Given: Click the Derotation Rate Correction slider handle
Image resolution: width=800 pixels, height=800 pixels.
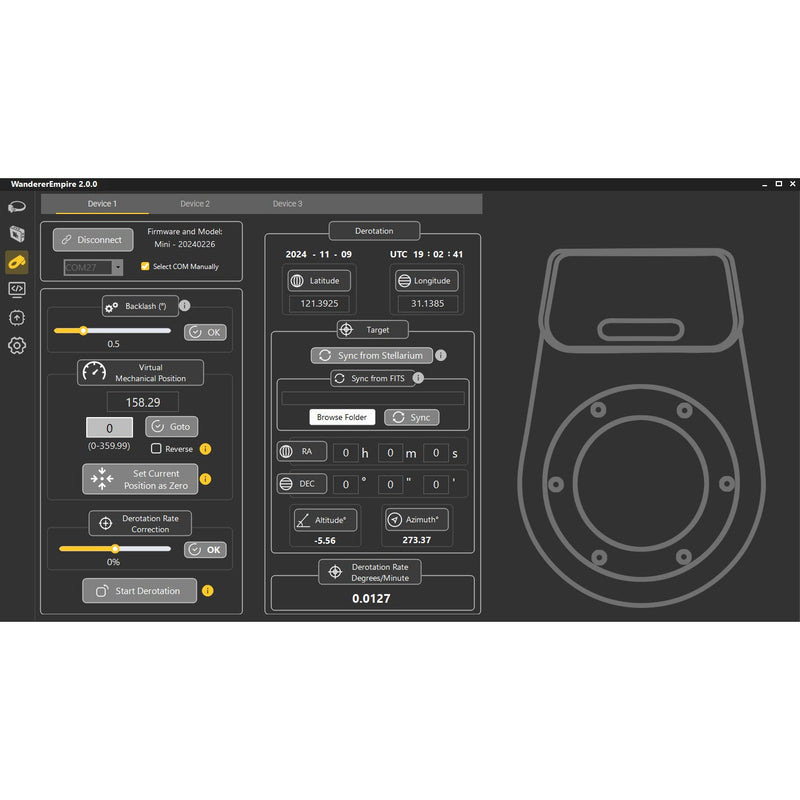Looking at the screenshot, I should pos(115,548).
